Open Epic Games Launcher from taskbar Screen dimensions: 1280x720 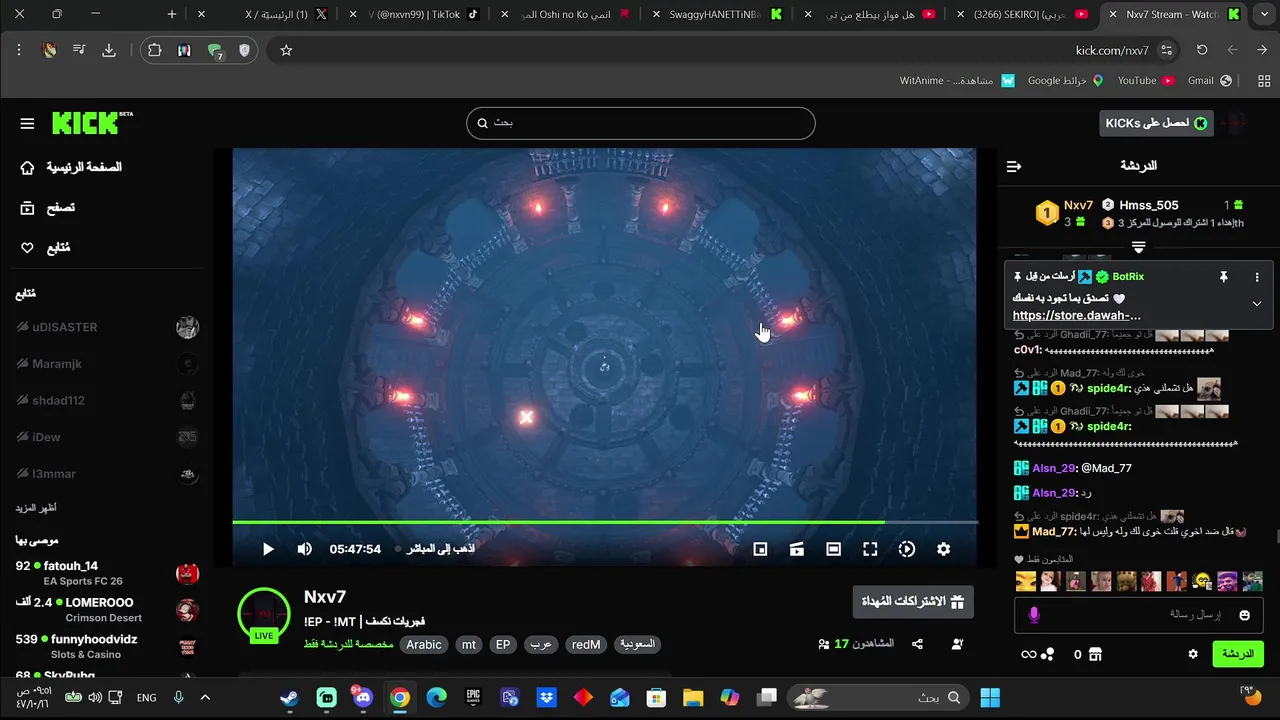pyautogui.click(x=474, y=697)
